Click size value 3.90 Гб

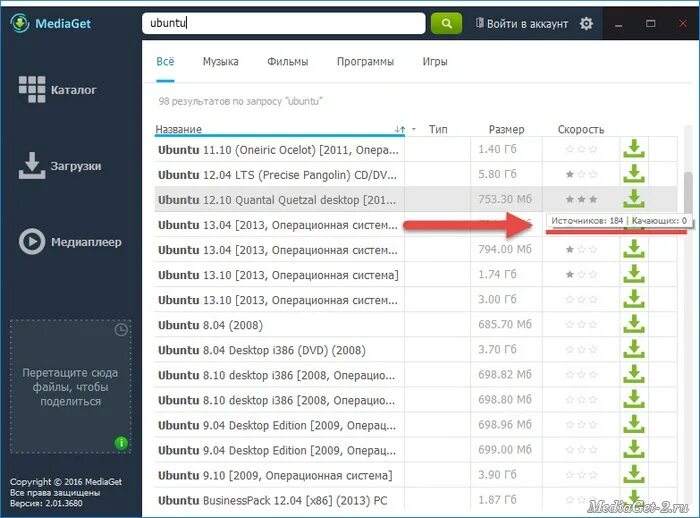pyautogui.click(x=497, y=474)
